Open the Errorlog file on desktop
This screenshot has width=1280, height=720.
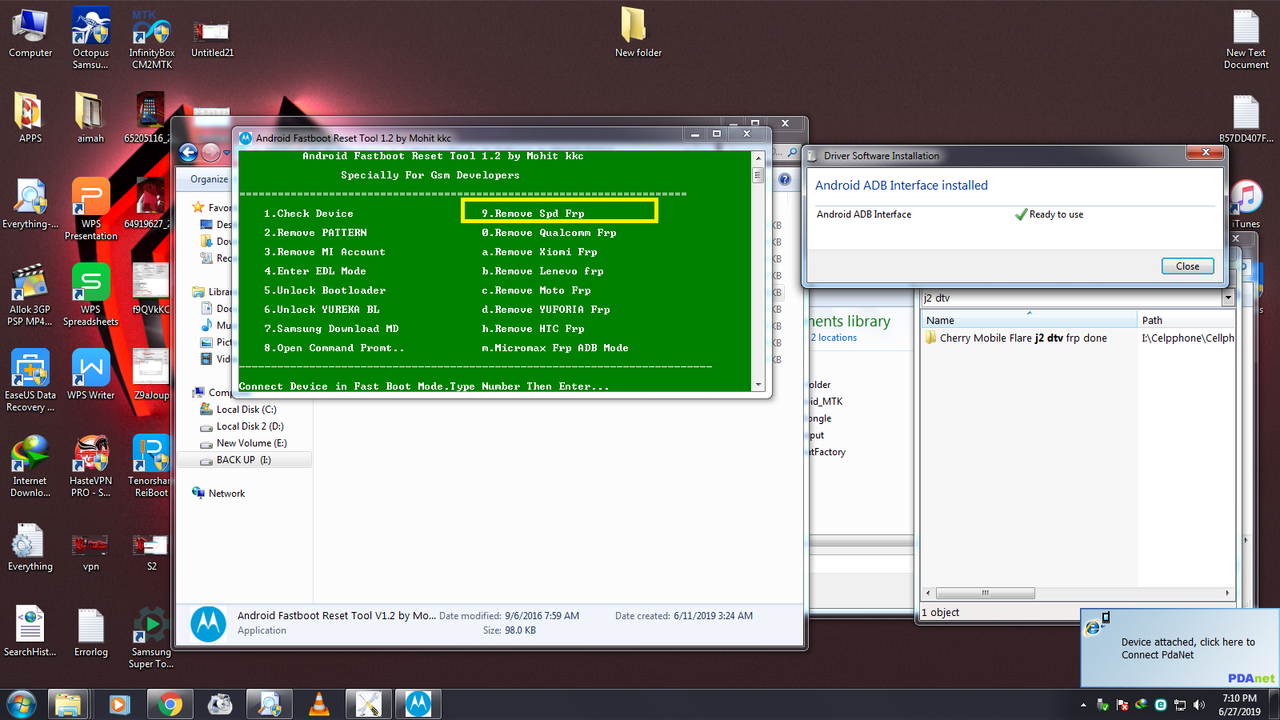[90, 631]
